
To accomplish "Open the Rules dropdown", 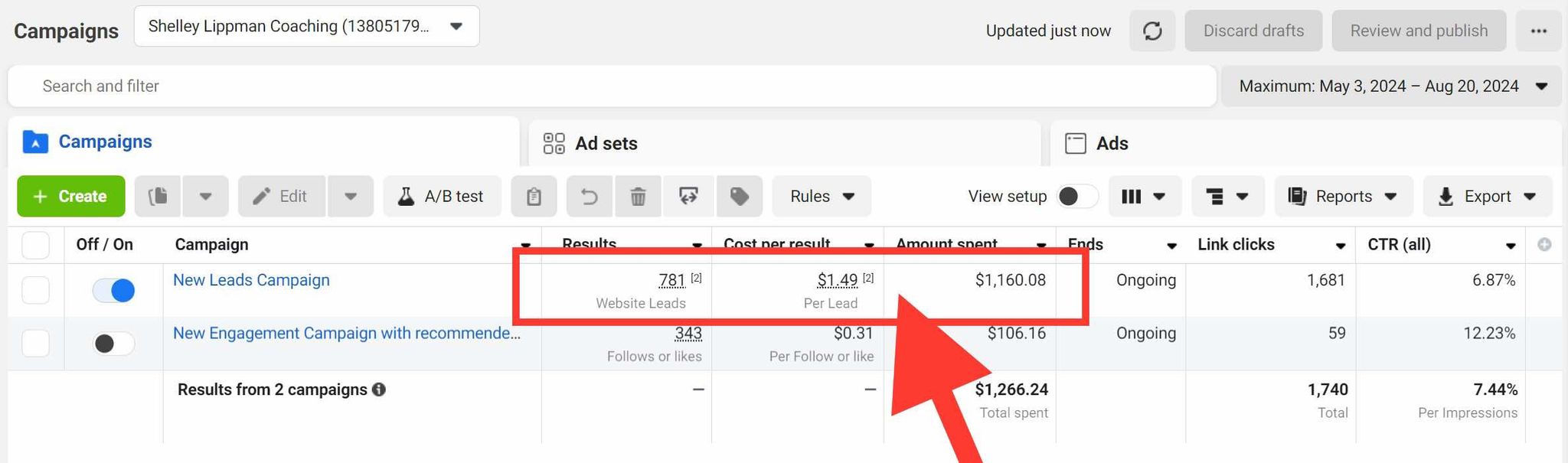I will (822, 197).
